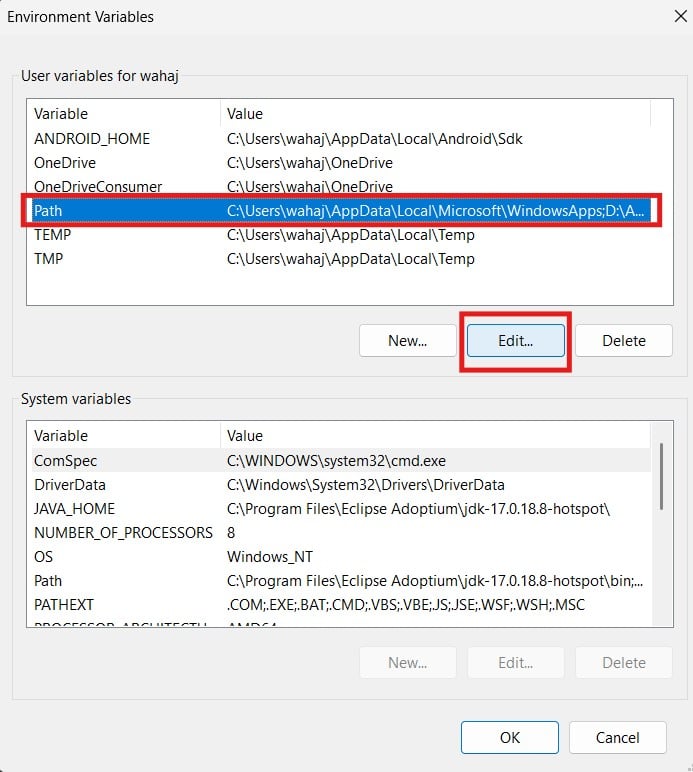Screen dimensions: 693x772
Task: Dismiss dialog with Cancel button
Action: coord(617,738)
